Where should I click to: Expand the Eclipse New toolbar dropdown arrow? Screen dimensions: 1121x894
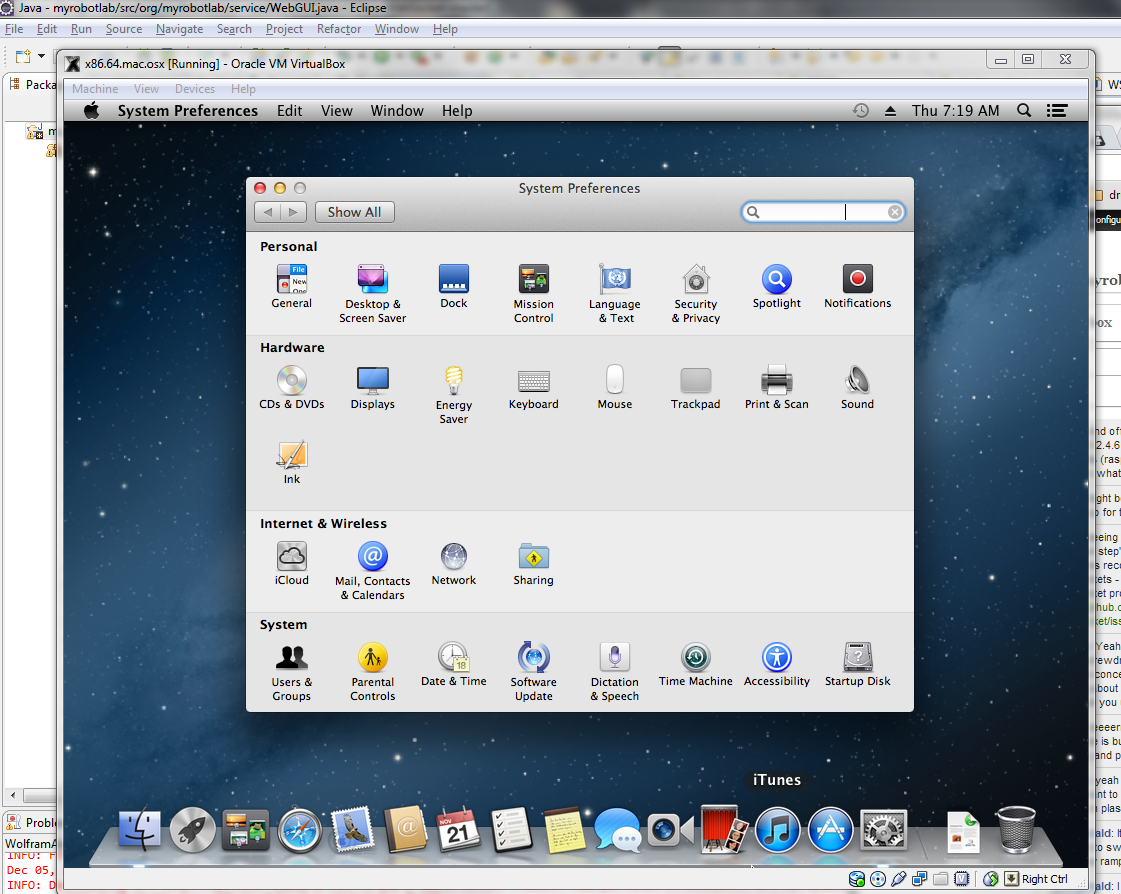tap(41, 56)
